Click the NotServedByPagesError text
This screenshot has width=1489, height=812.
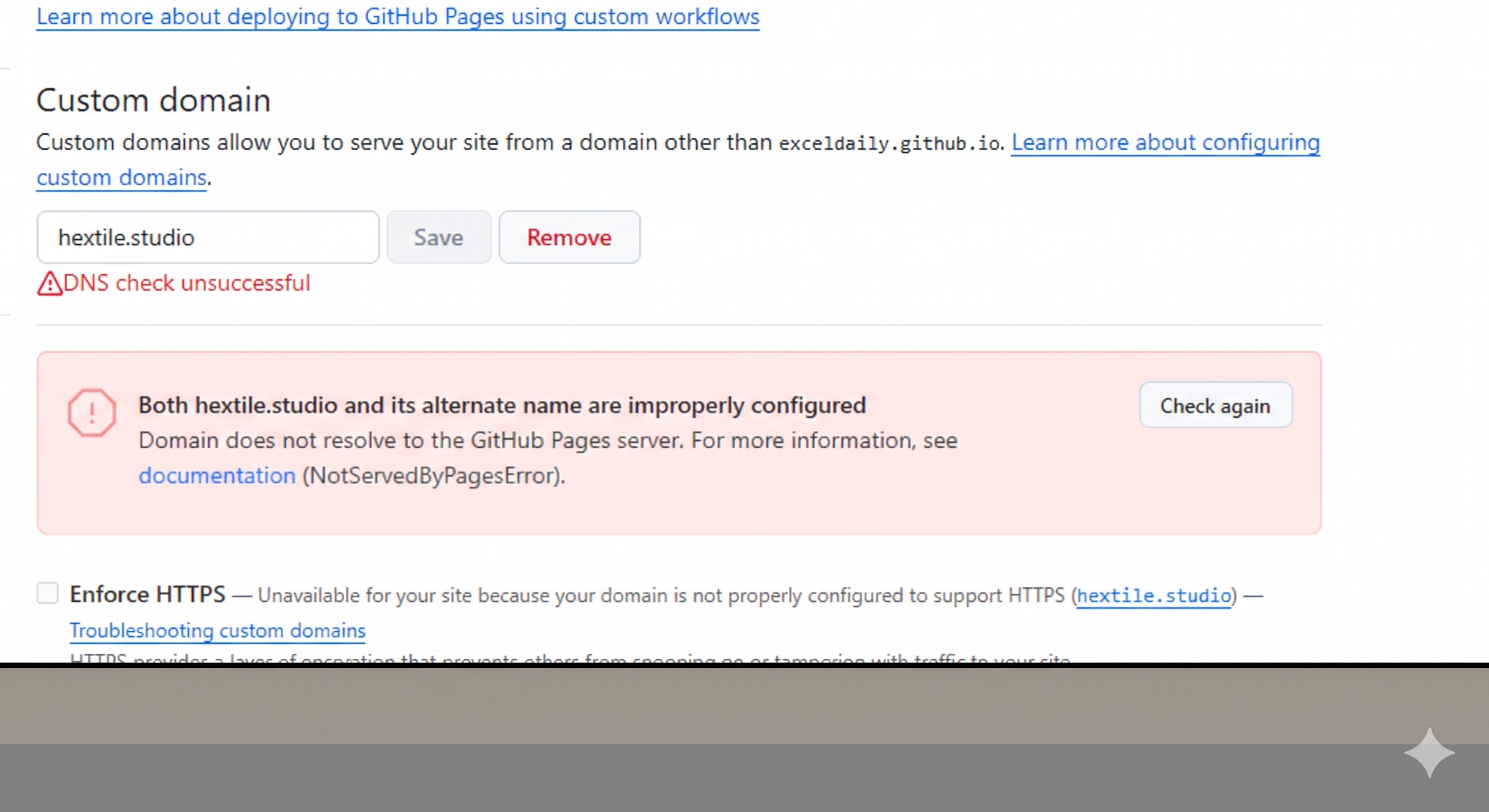pos(434,476)
